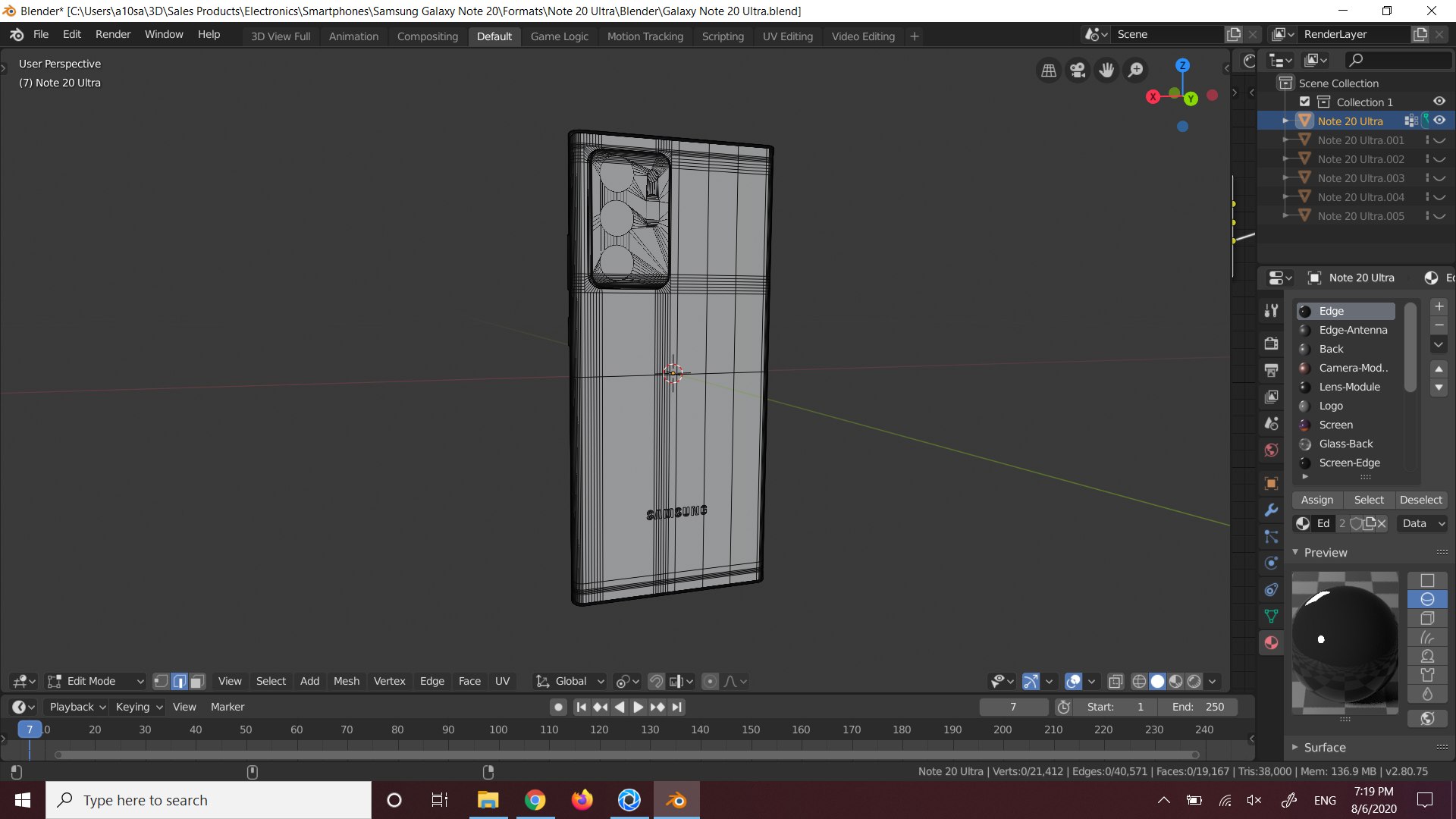This screenshot has height=819, width=1456.
Task: Open the Output properties printer icon
Action: [1272, 369]
